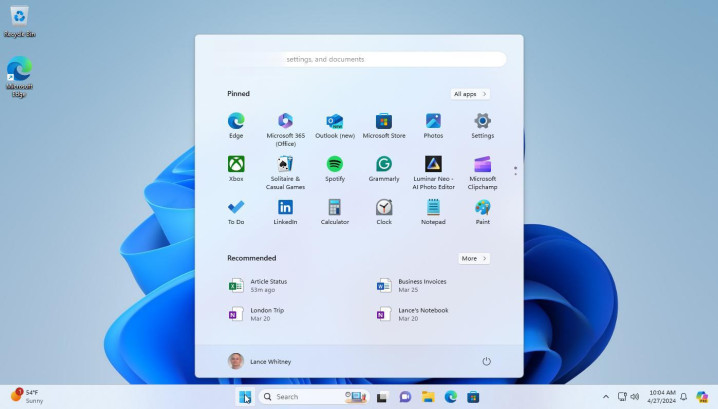Image resolution: width=718 pixels, height=409 pixels.
Task: Expand More recommended items
Action: coord(474,258)
